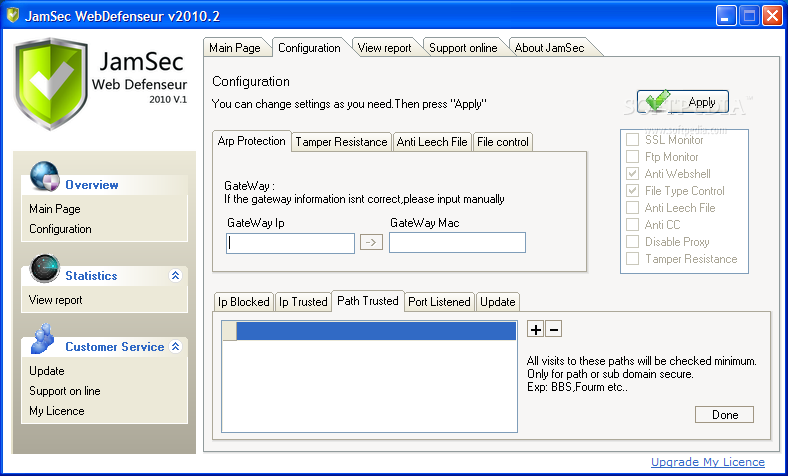The width and height of the screenshot is (788, 476).
Task: Click the row header cell in path list
Action: (x=229, y=331)
